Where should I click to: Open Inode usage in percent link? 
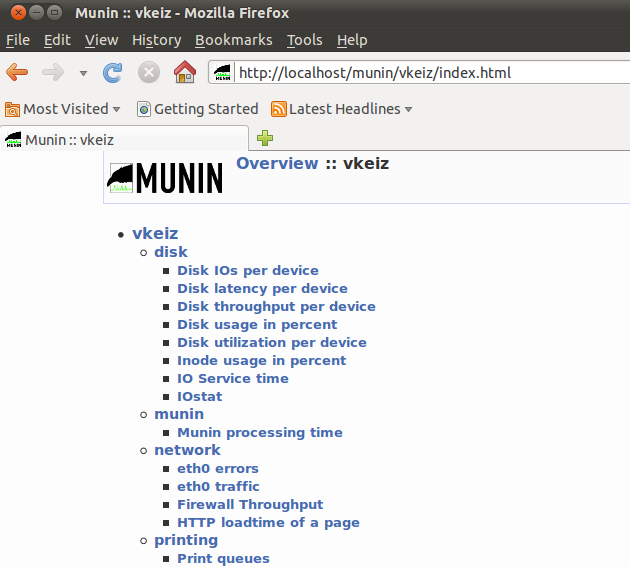pos(262,360)
